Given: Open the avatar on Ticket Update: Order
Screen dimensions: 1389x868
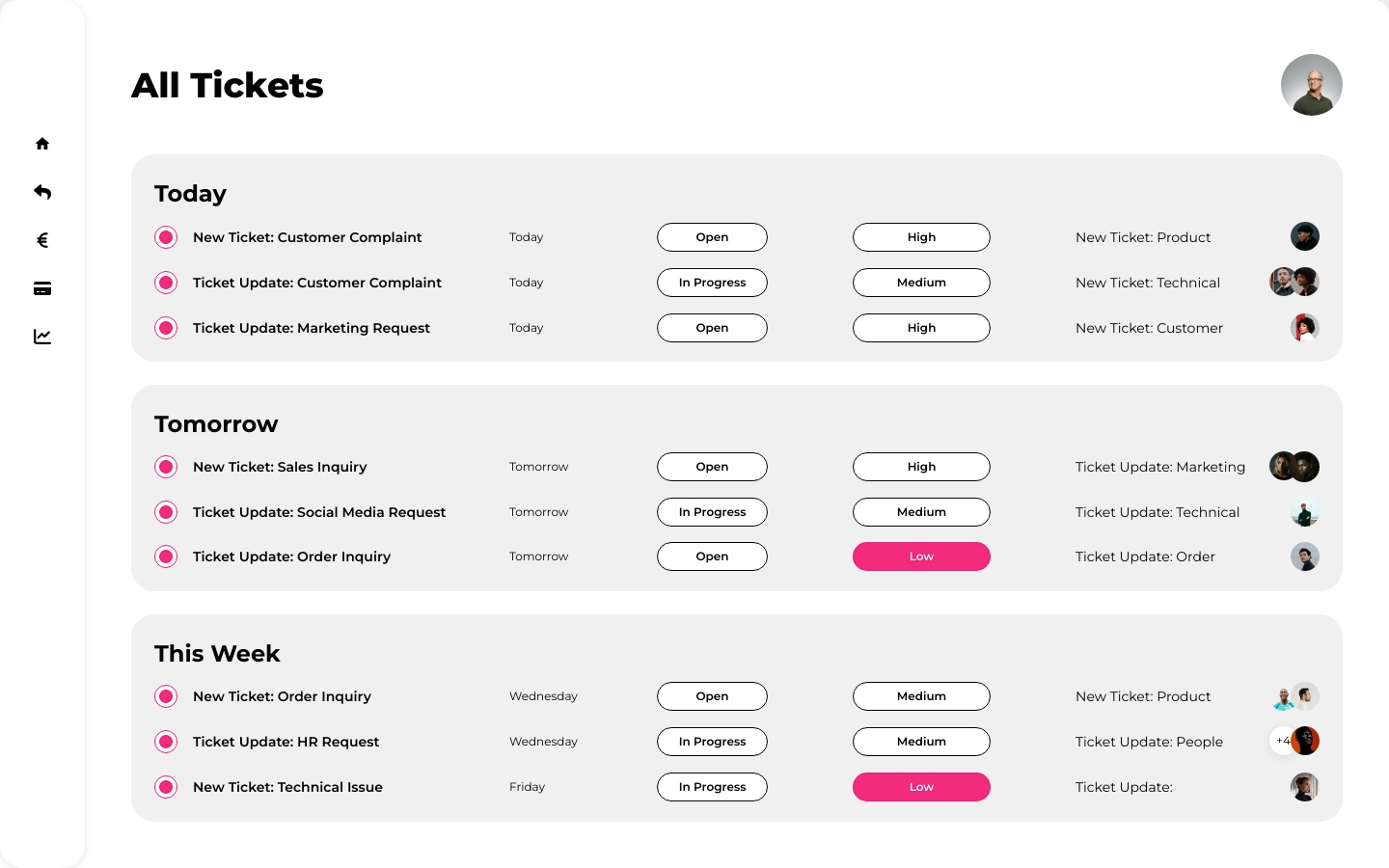Looking at the screenshot, I should point(1305,556).
